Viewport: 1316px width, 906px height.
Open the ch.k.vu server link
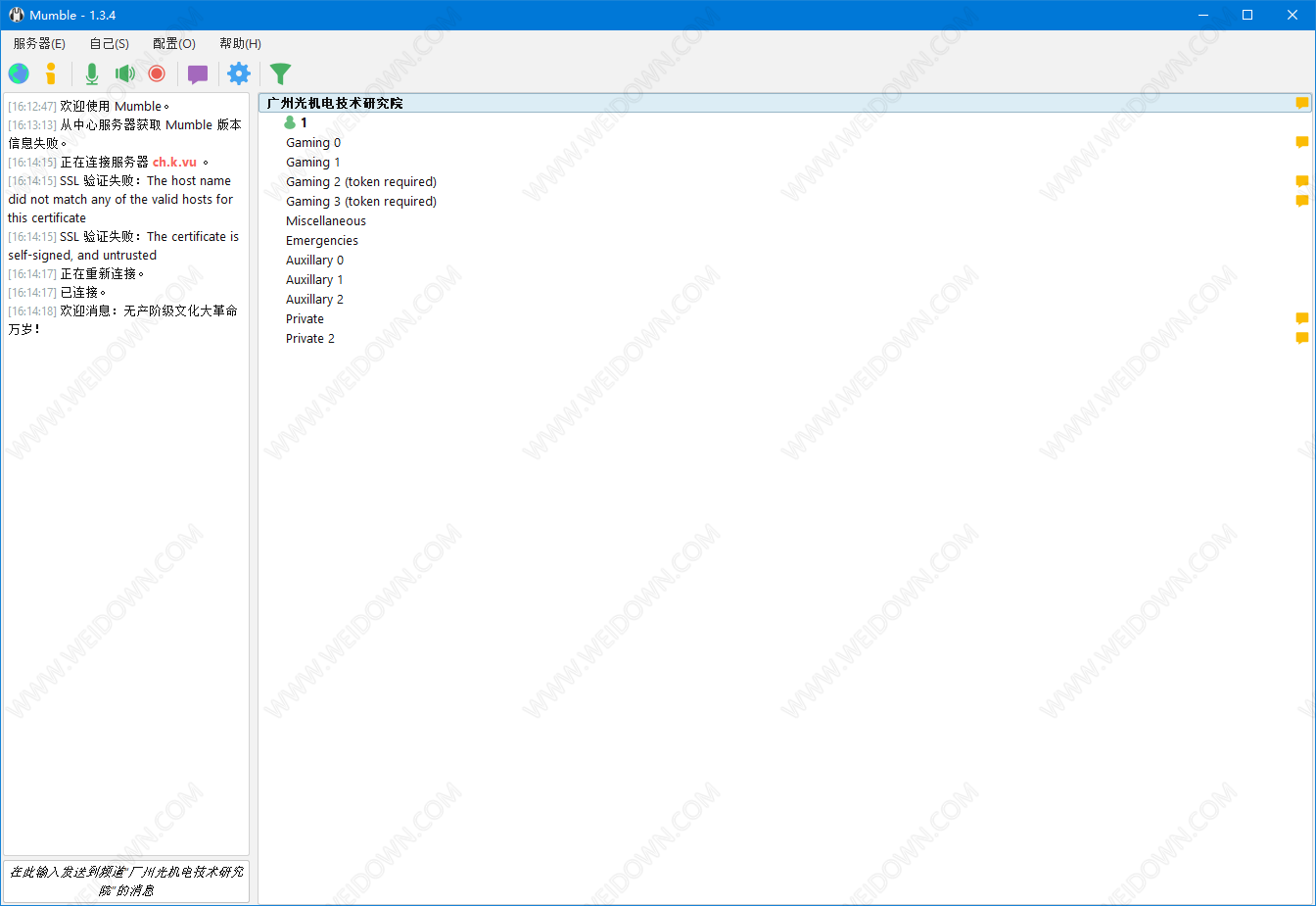click(x=174, y=163)
